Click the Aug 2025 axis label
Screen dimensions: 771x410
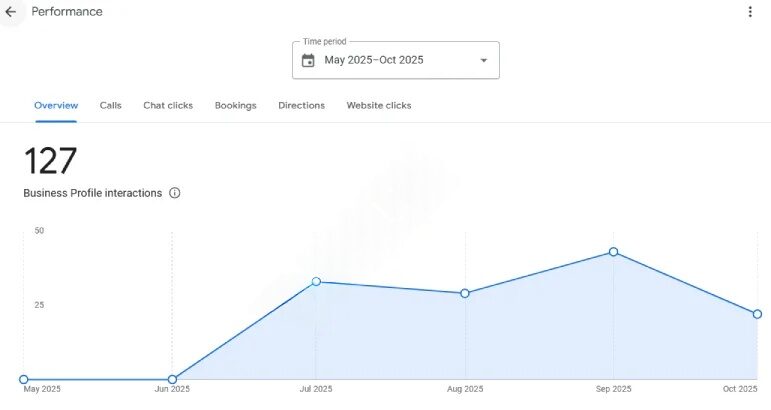(x=465, y=389)
